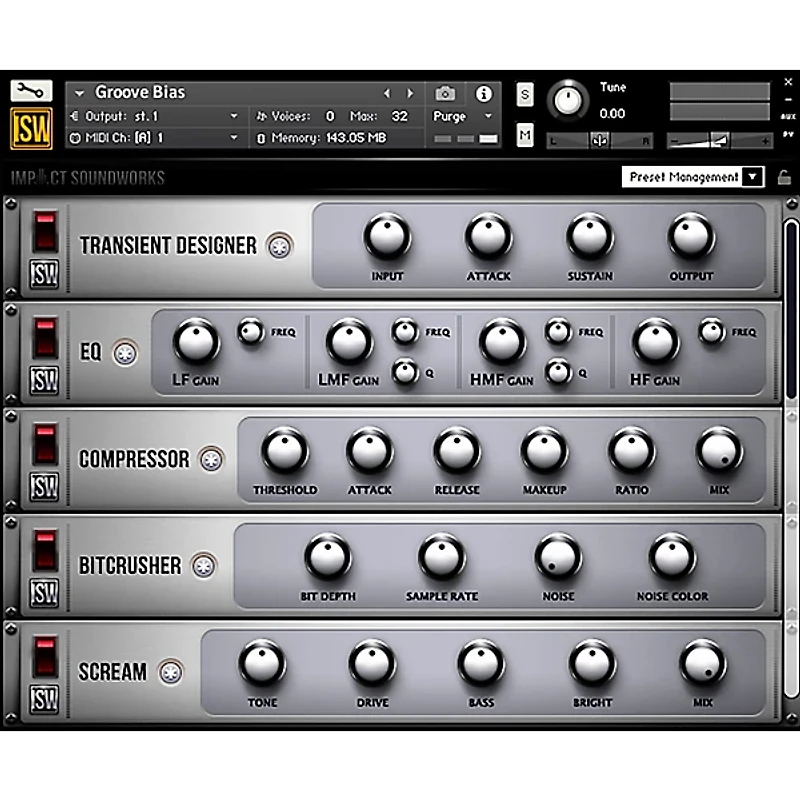Click the ISW badge on Scream module
The height and width of the screenshot is (800, 800).
(x=44, y=699)
